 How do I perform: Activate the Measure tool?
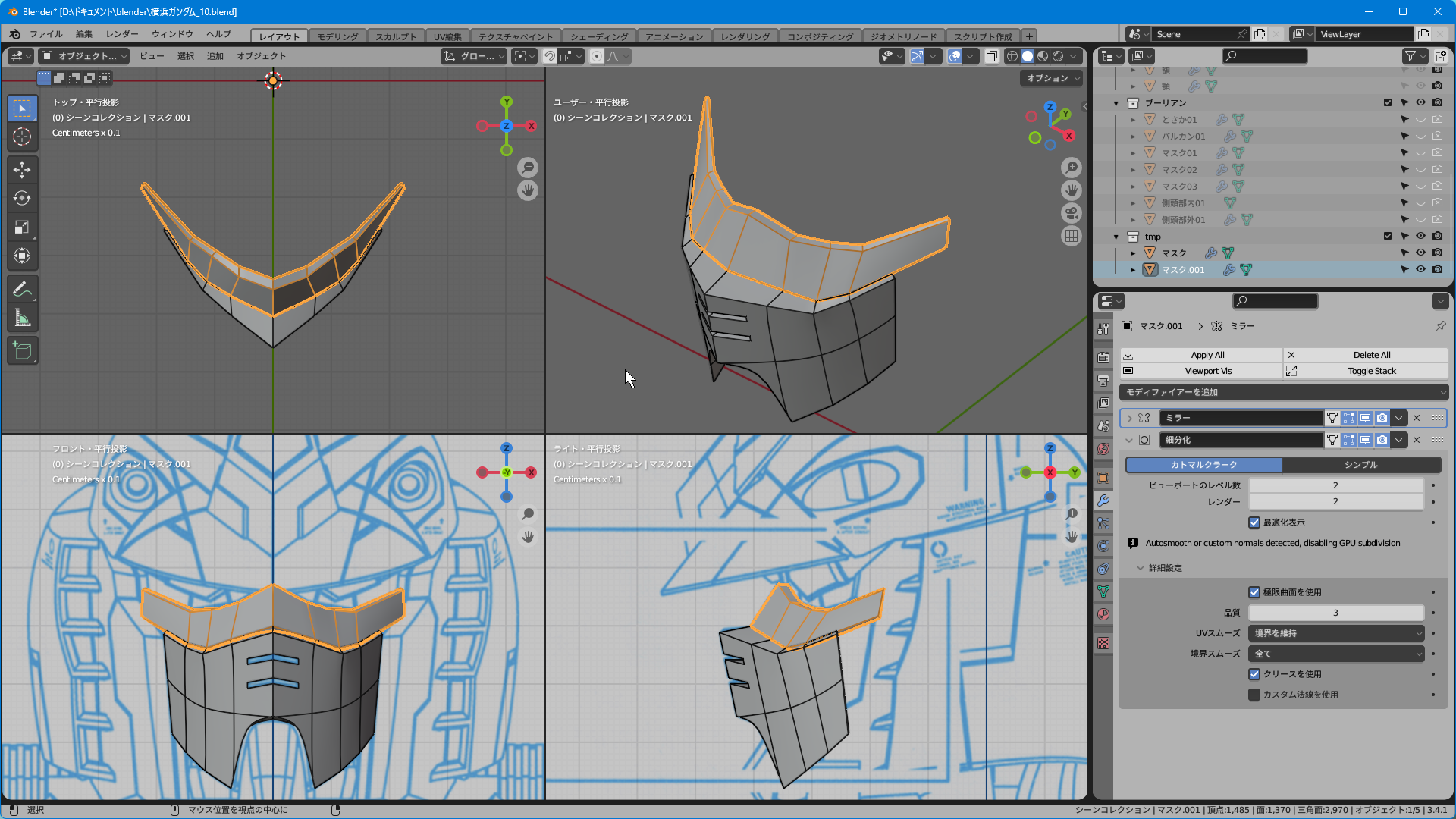point(22,318)
